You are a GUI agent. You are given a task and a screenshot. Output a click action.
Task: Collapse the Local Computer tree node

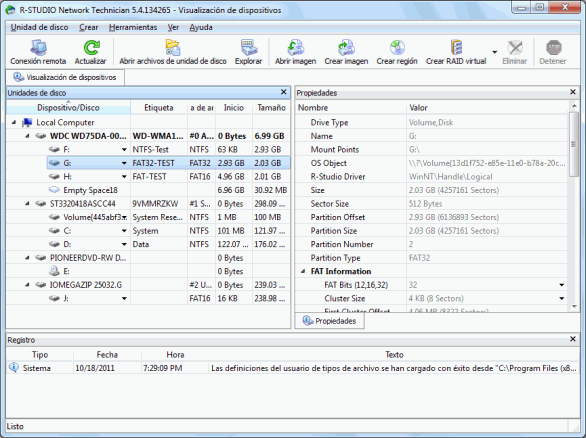click(x=14, y=122)
